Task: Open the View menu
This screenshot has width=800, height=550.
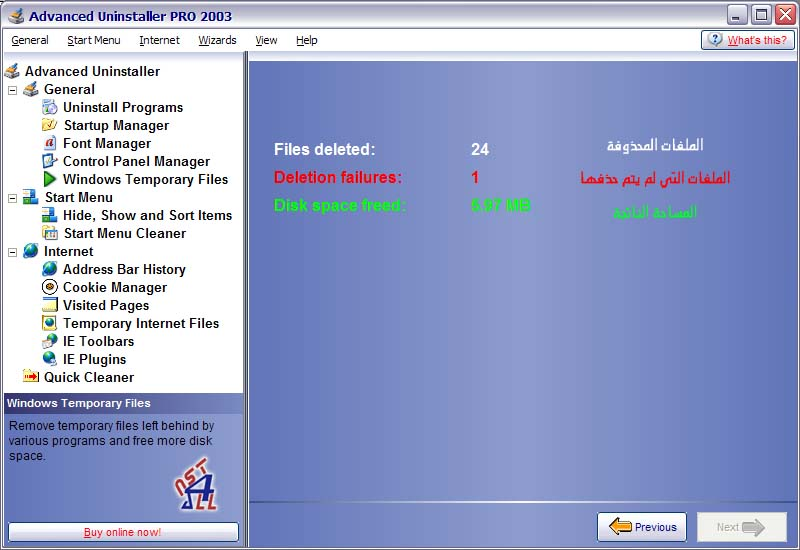Action: pos(266,40)
